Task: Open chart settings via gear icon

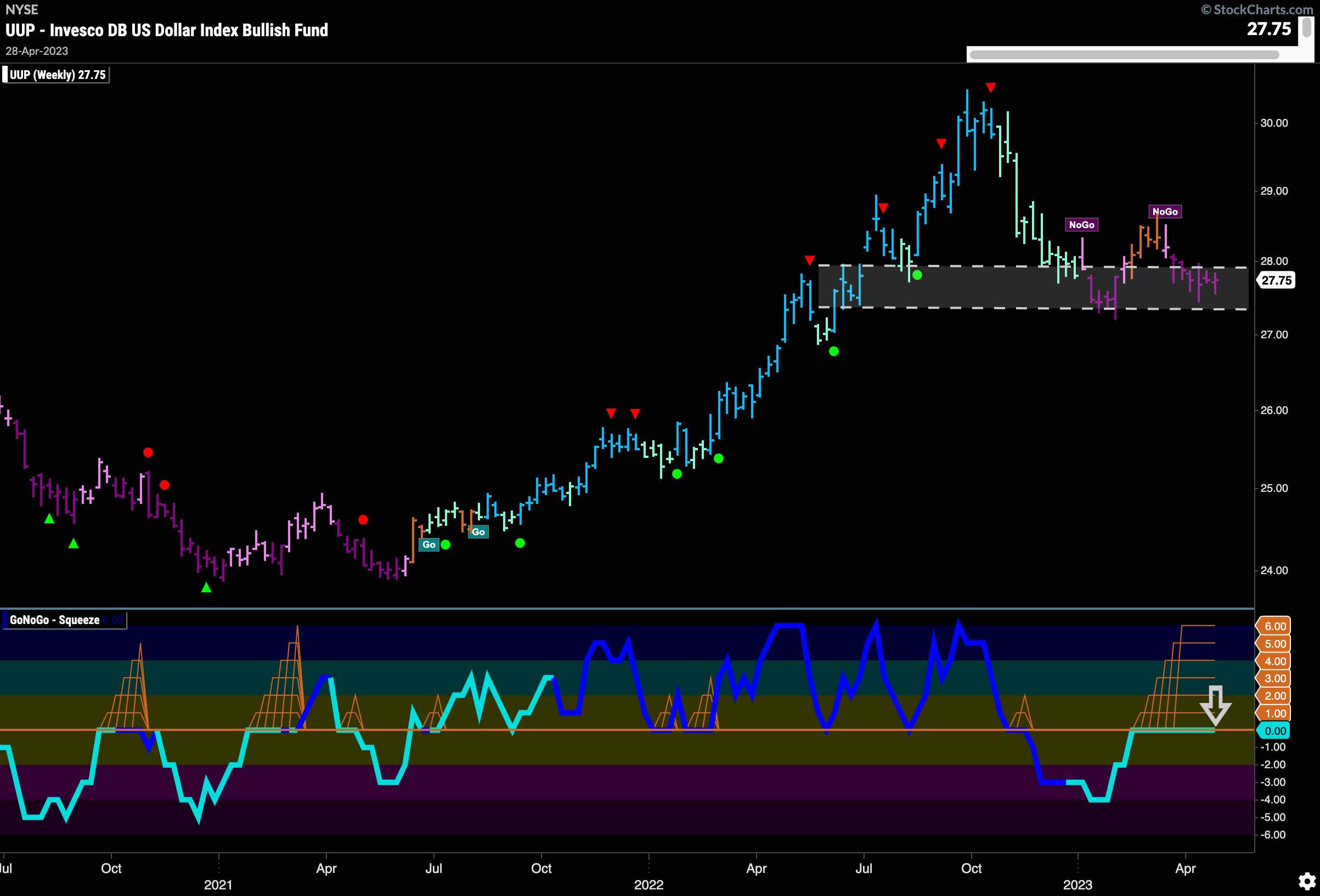Action: coord(1307,881)
